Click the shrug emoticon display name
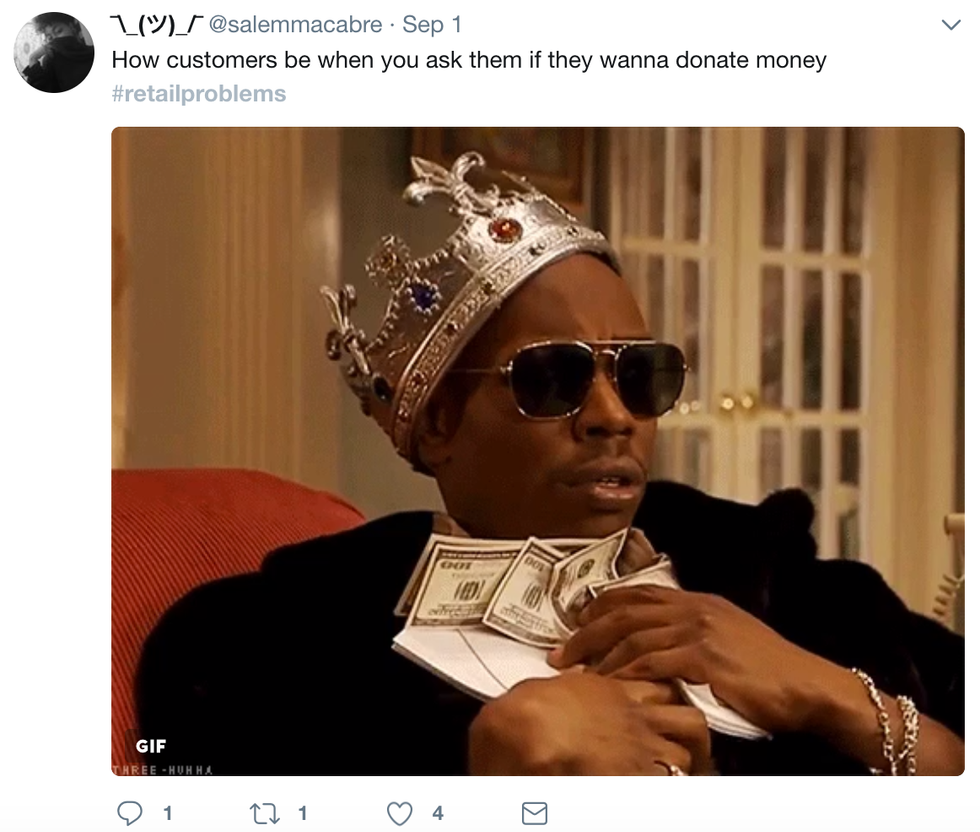The height and width of the screenshot is (832, 980). [x=156, y=24]
